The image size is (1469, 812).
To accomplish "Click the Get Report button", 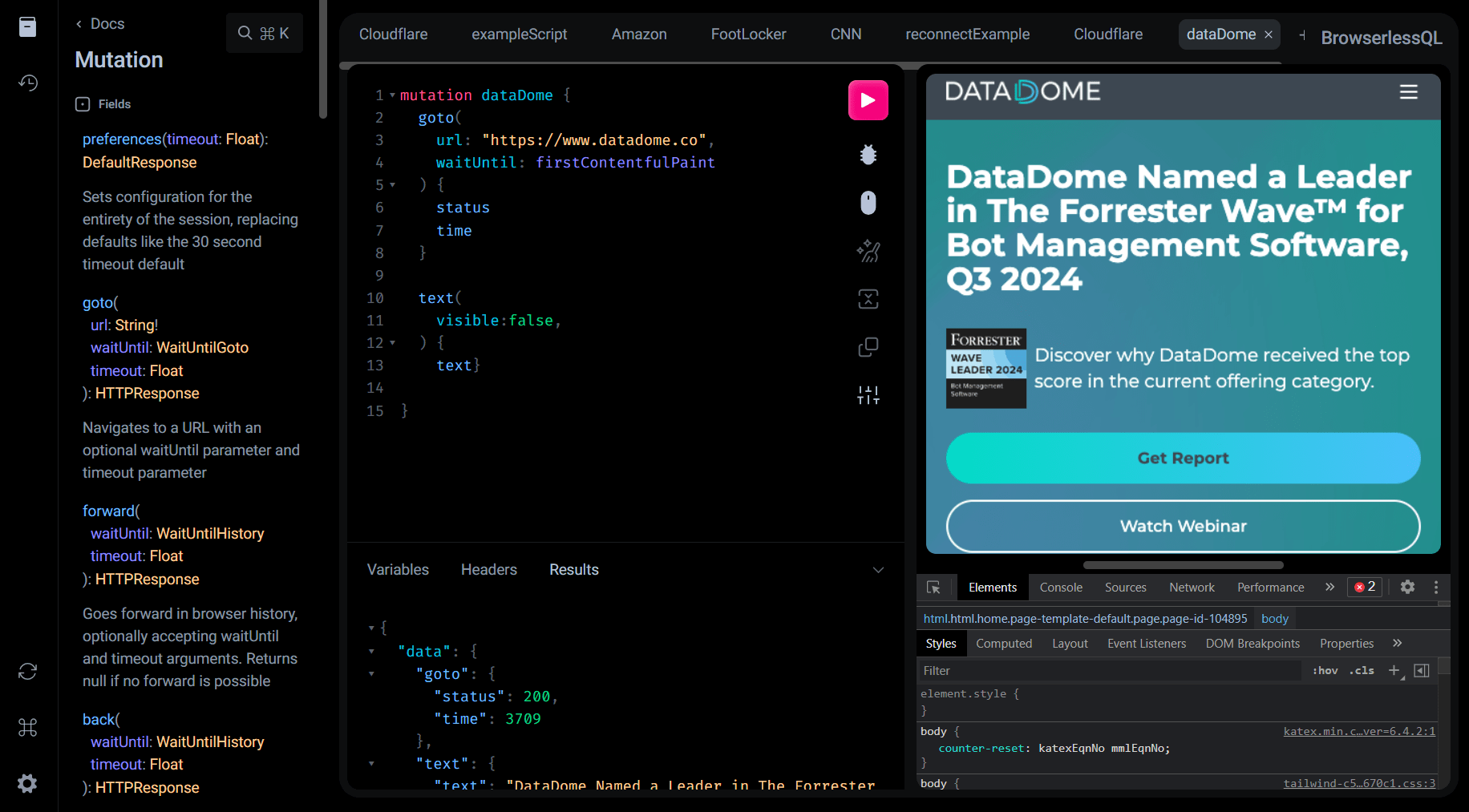I will pyautogui.click(x=1183, y=459).
